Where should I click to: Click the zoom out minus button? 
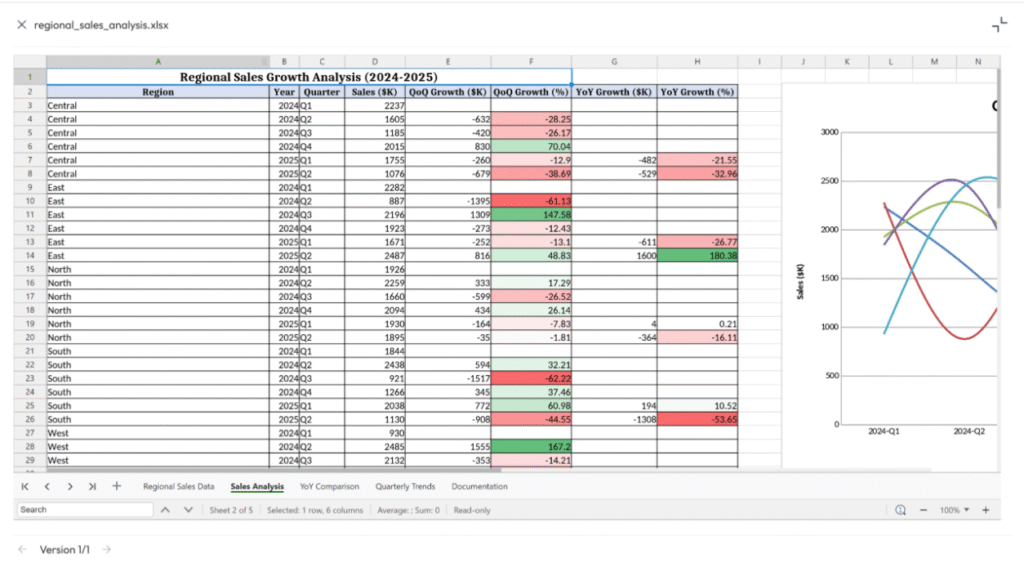point(923,510)
